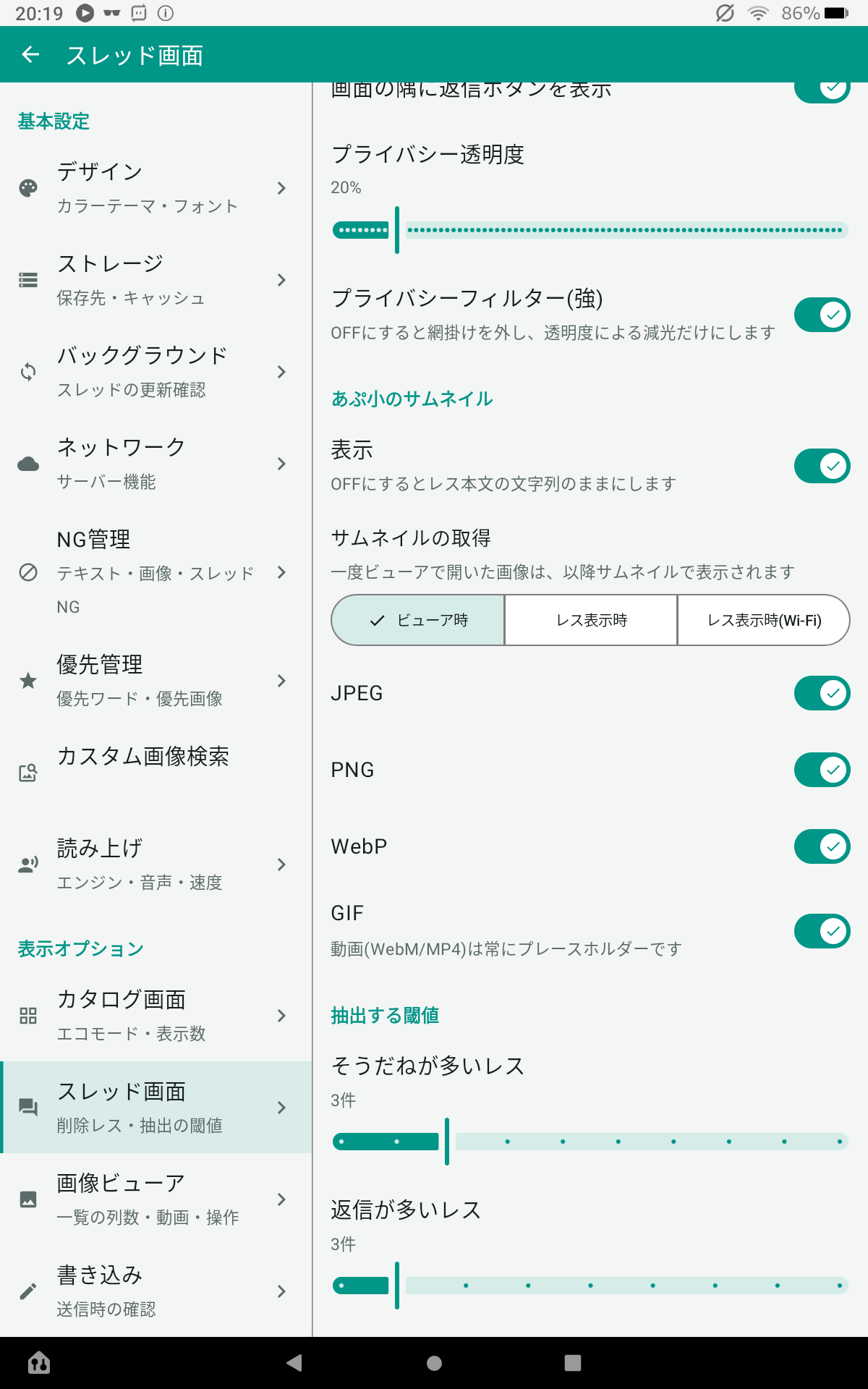Tap the Android home navigation button
Image resolution: width=868 pixels, height=1389 pixels.
pos(434,1363)
